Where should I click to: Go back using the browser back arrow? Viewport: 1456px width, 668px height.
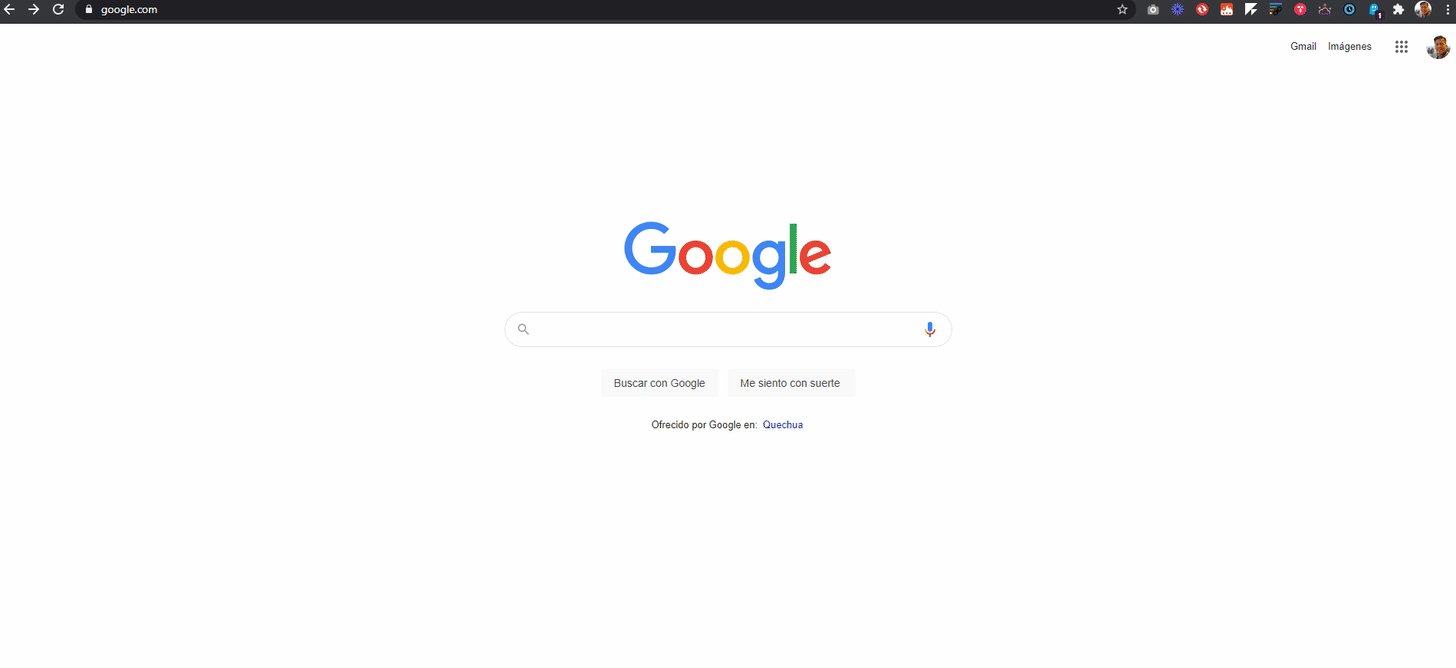(9, 9)
